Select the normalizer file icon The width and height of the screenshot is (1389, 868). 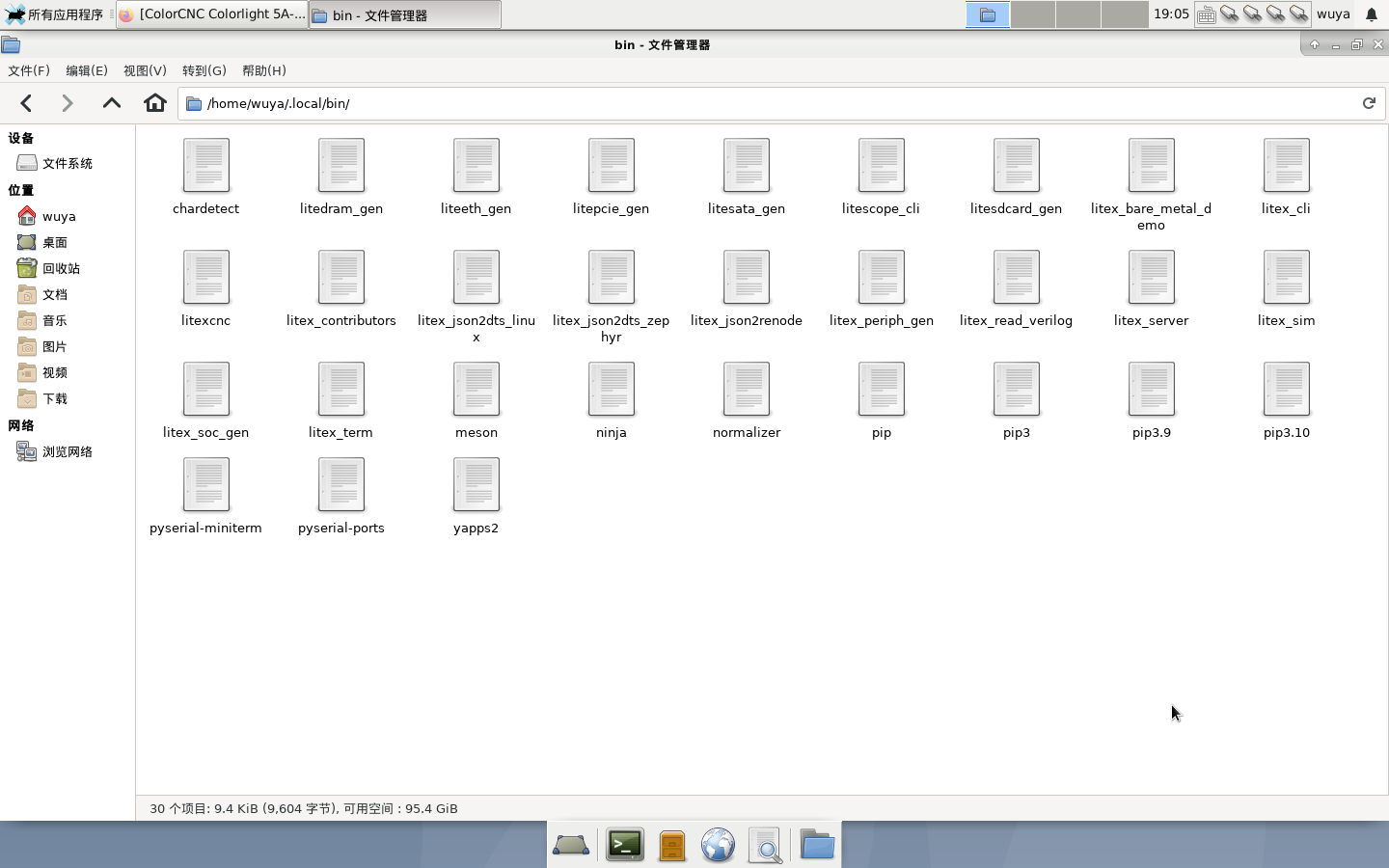(747, 389)
